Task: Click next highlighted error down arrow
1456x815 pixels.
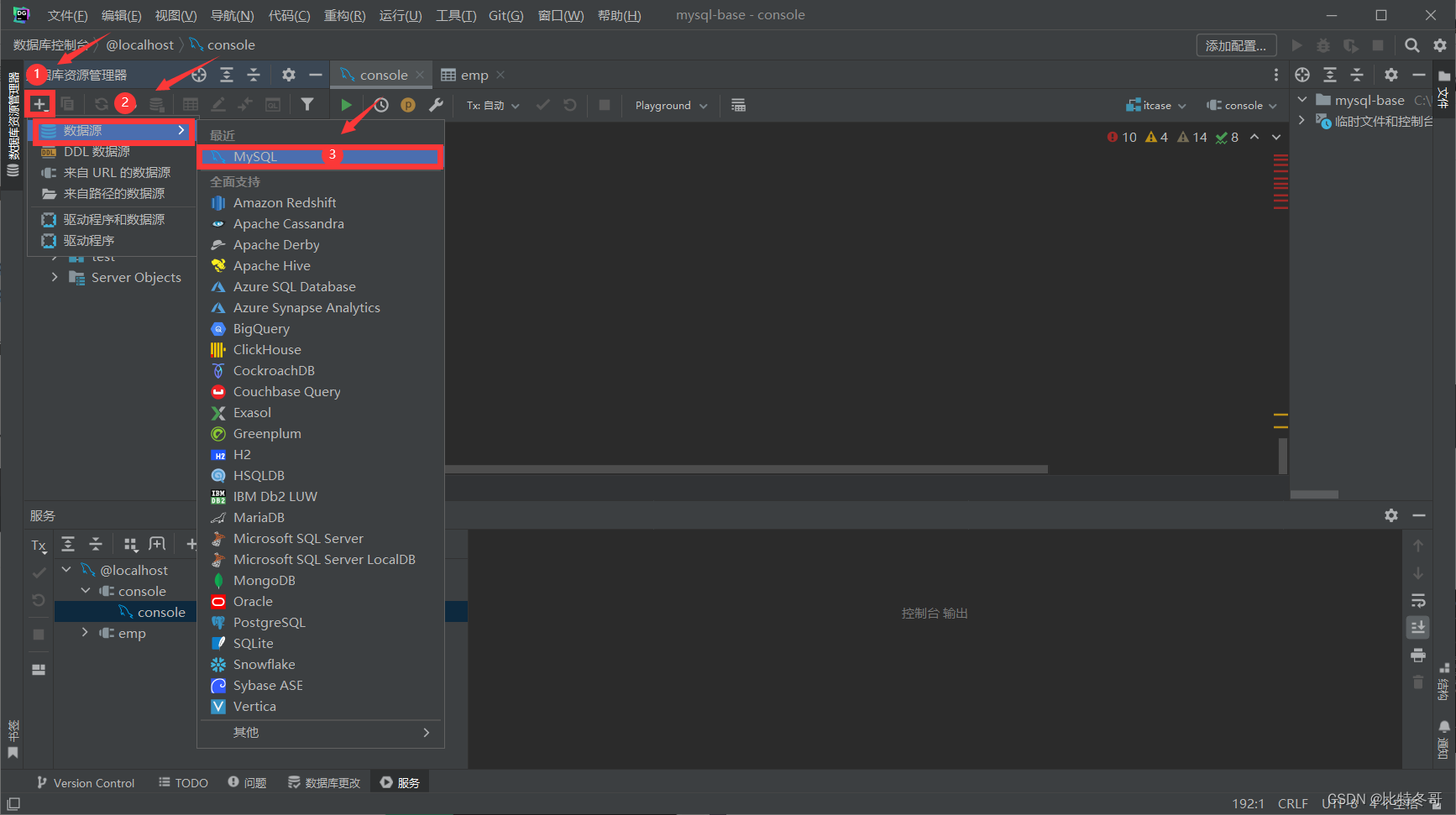Action: tap(1276, 137)
